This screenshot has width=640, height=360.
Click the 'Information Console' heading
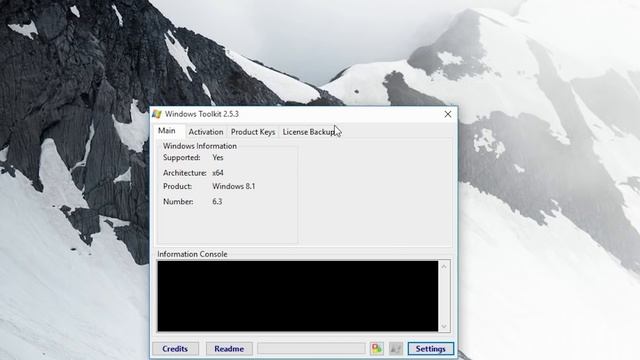pos(192,254)
